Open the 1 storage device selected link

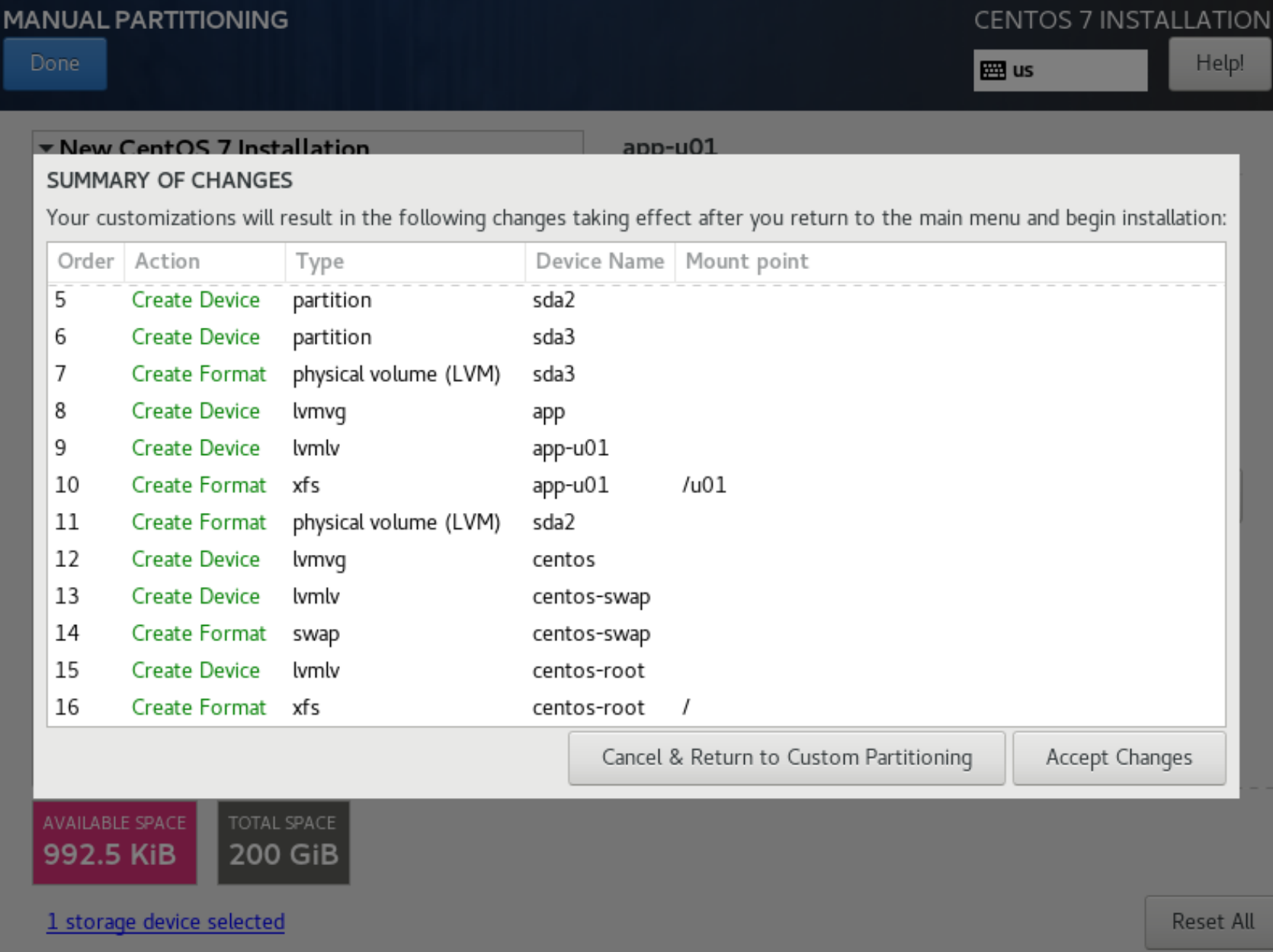click(165, 922)
